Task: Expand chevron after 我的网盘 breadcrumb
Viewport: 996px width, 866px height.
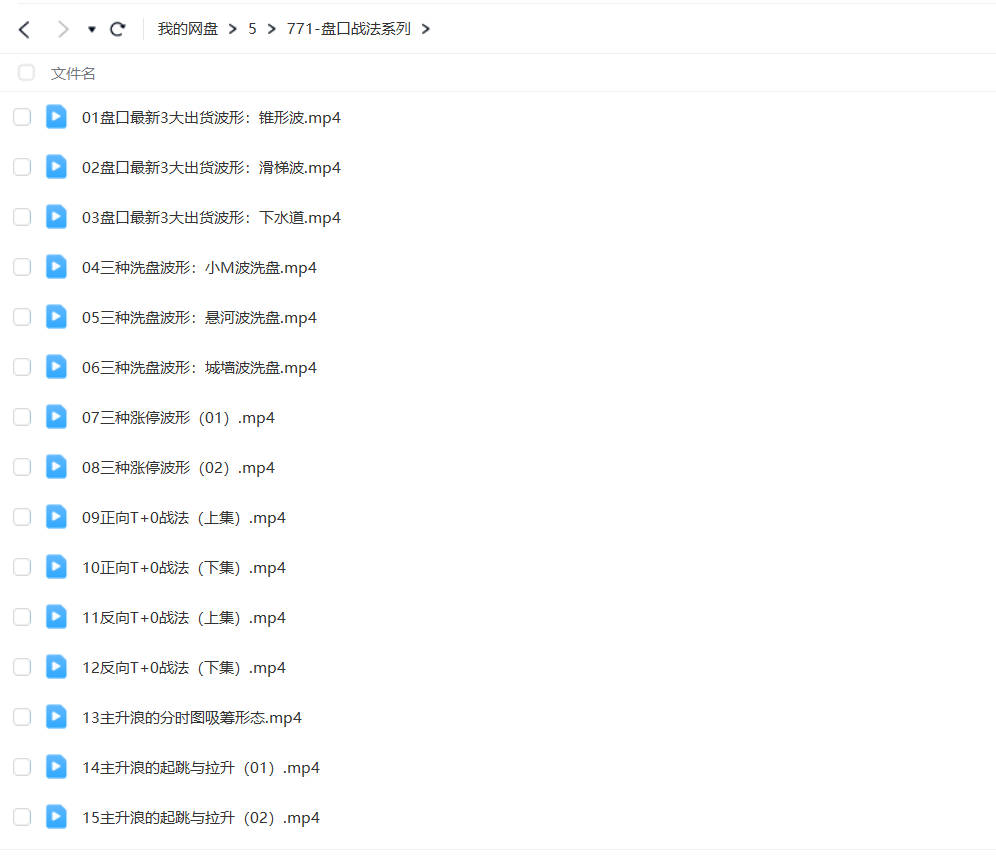Action: pyautogui.click(x=232, y=29)
